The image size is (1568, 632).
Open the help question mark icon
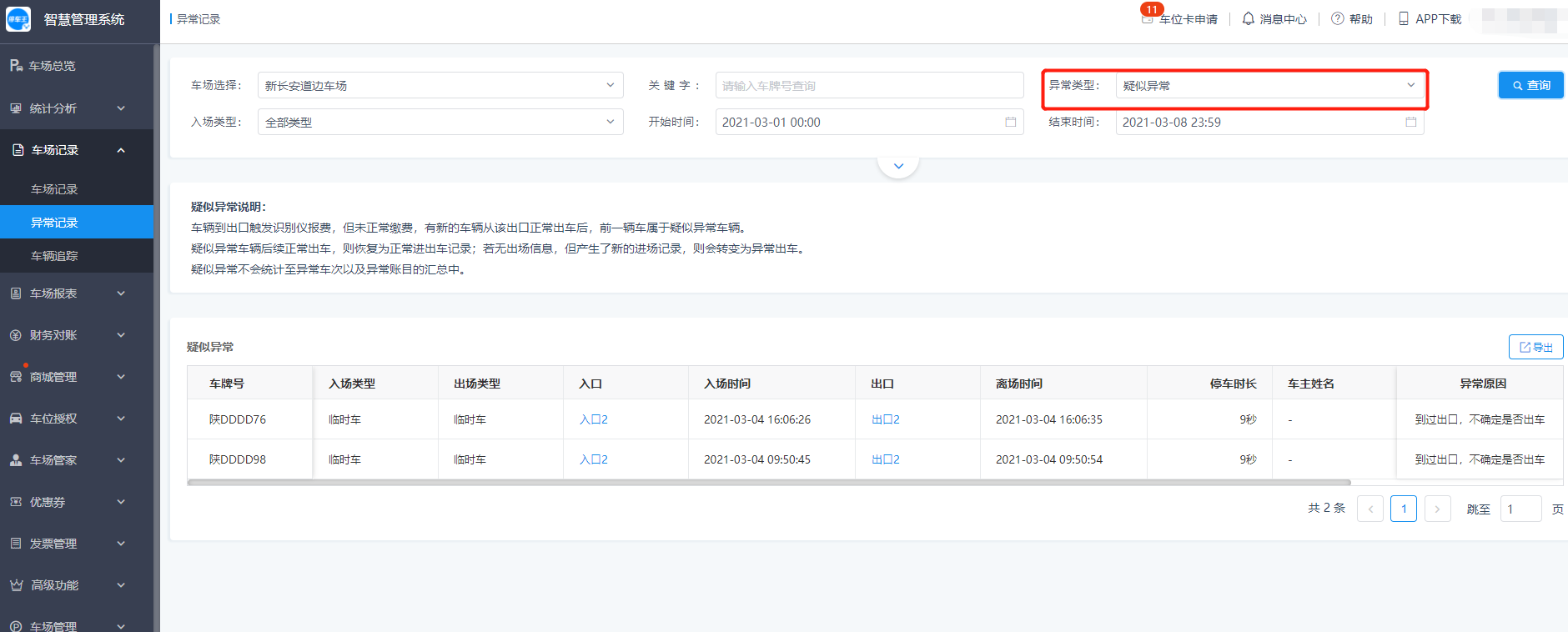[1337, 18]
